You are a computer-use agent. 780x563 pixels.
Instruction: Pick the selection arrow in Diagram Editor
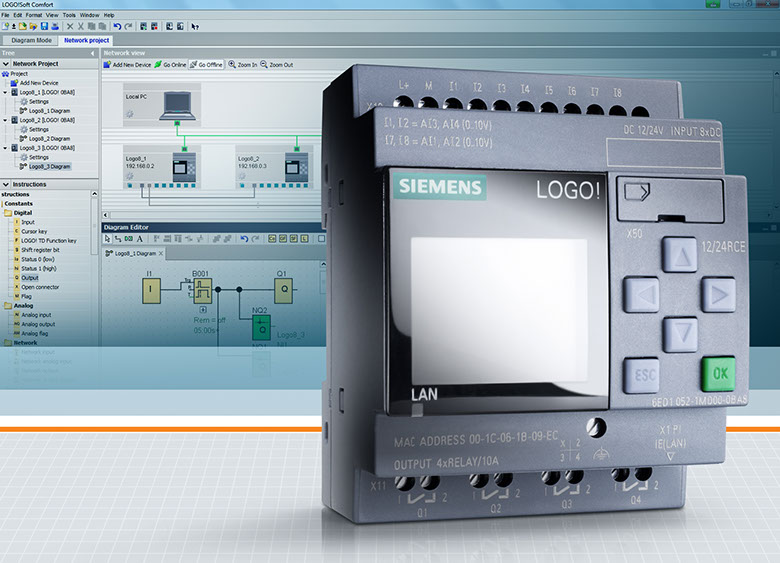(108, 239)
